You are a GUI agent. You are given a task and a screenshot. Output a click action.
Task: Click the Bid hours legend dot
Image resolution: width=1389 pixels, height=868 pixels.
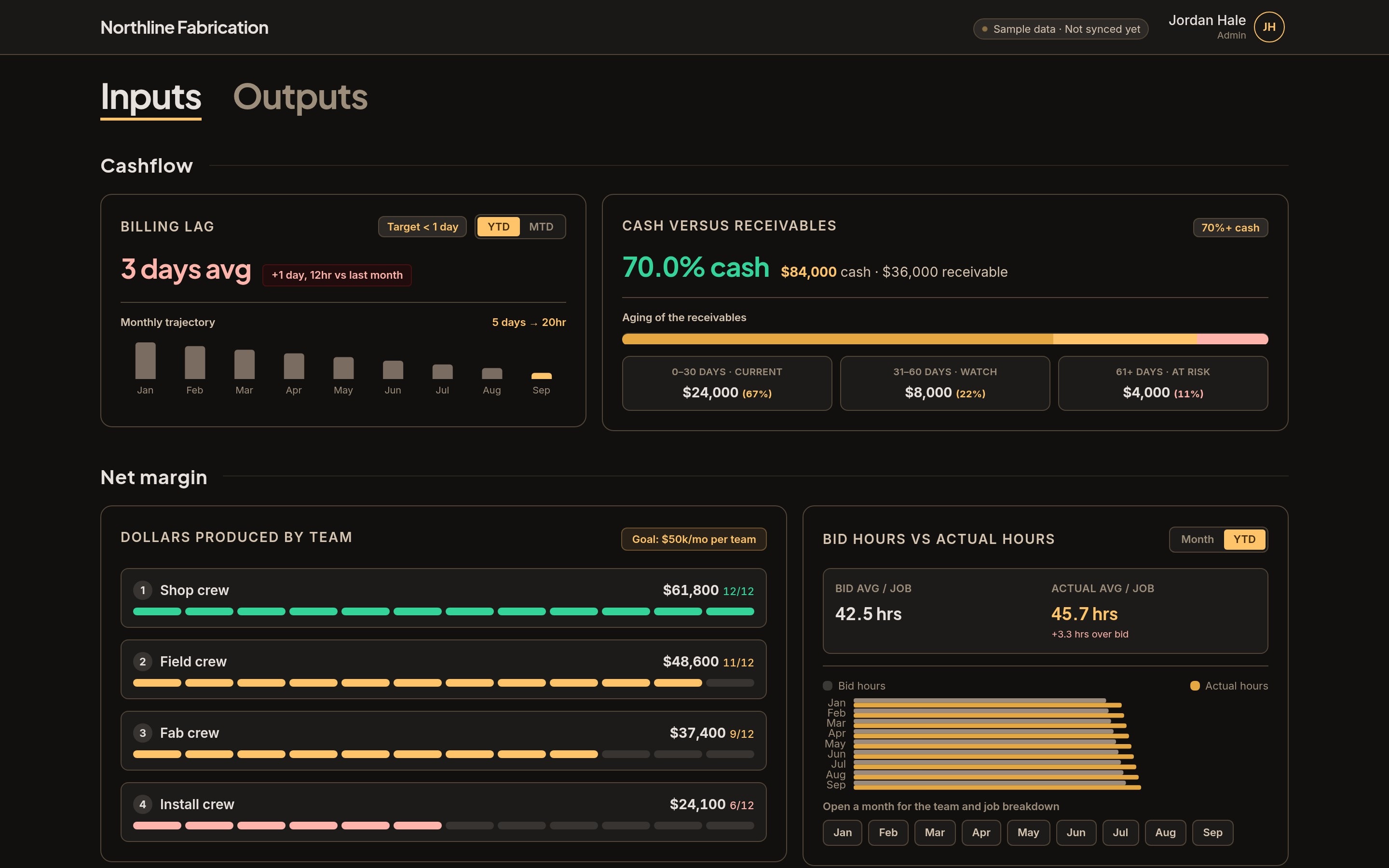tap(828, 685)
